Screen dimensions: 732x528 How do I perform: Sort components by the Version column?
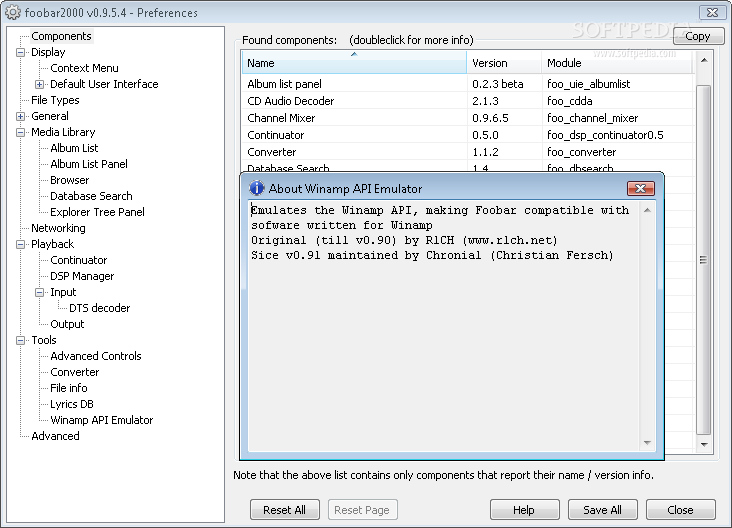pos(504,63)
